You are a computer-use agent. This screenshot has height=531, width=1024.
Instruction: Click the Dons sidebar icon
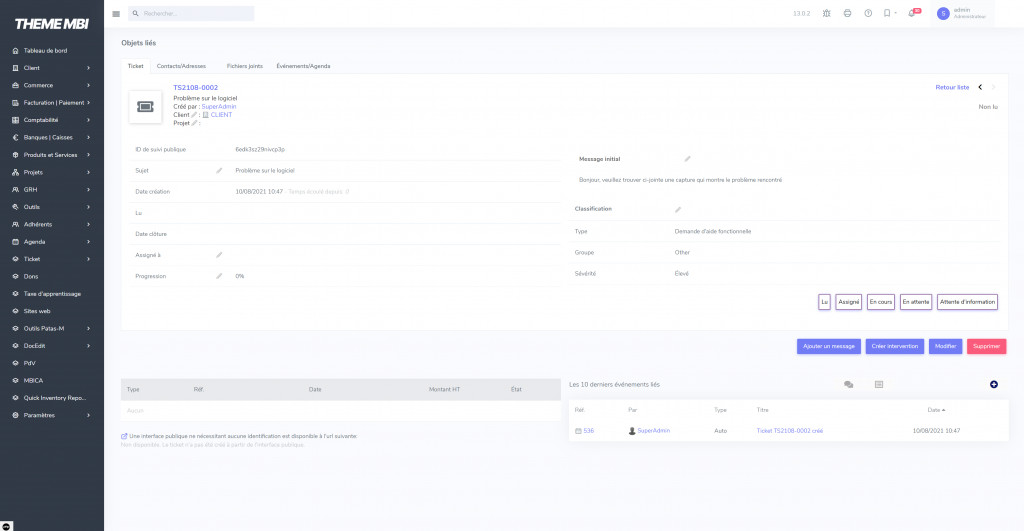(x=16, y=276)
